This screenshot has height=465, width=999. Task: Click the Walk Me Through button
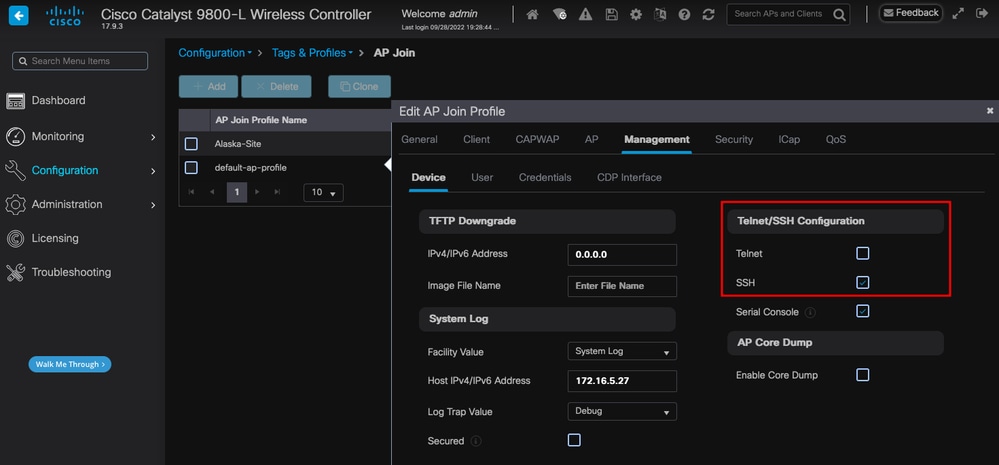[x=70, y=364]
